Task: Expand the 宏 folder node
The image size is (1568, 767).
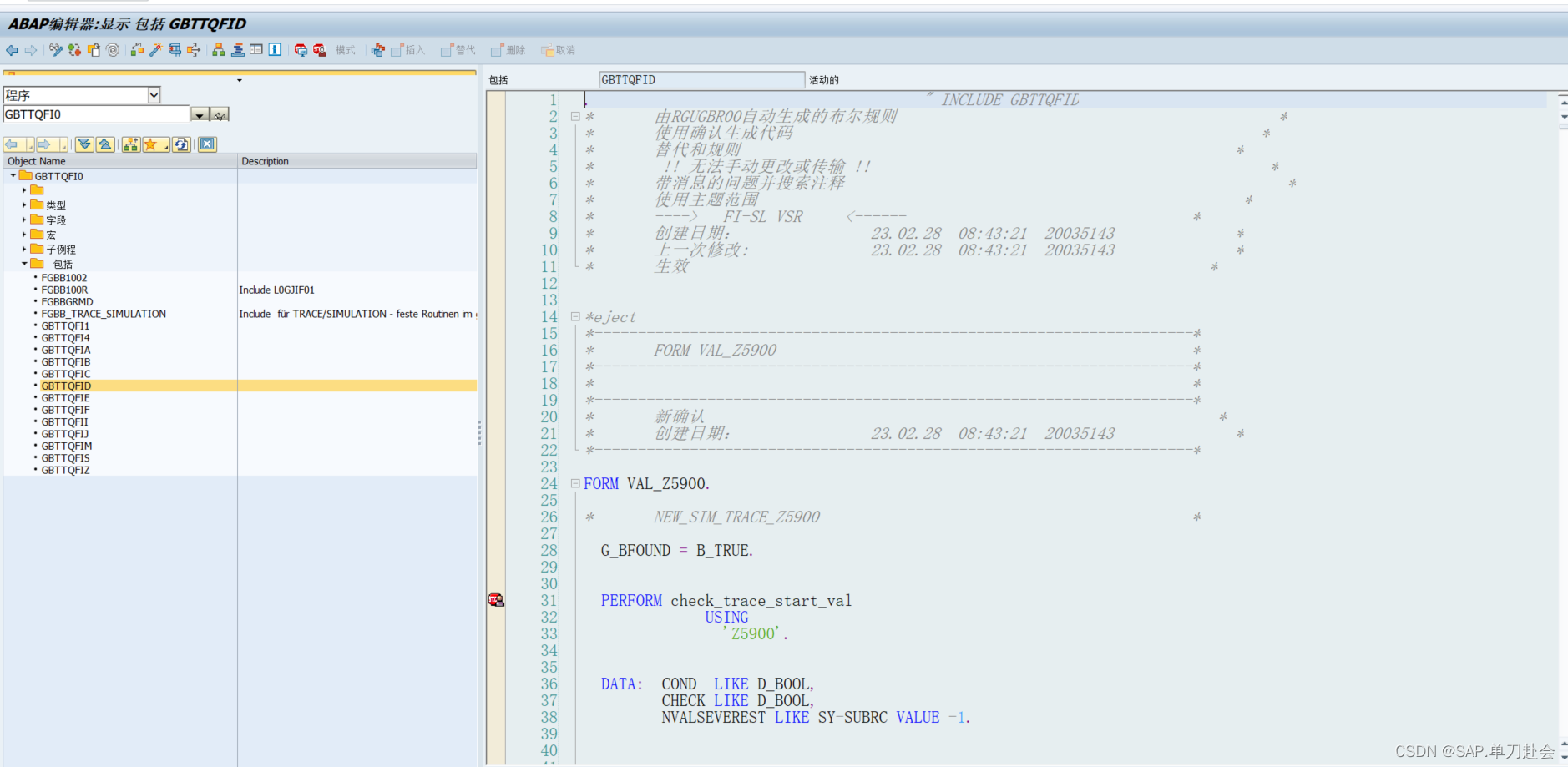Action: (x=24, y=235)
